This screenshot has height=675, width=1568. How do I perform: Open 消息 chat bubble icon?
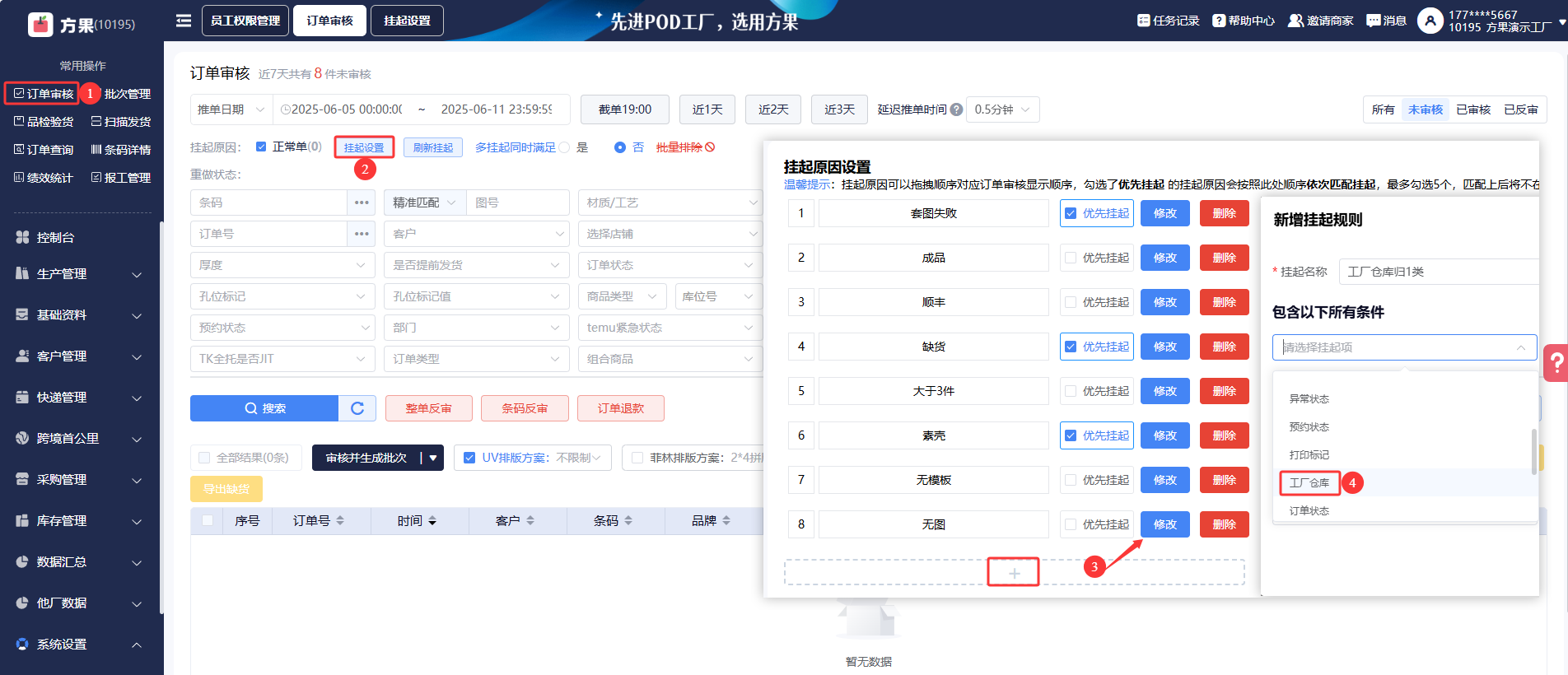1373,21
